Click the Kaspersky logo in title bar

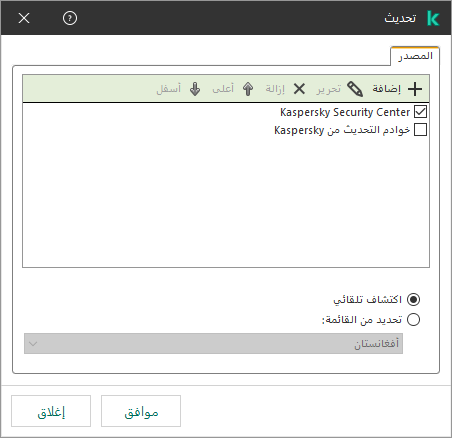(x=433, y=18)
